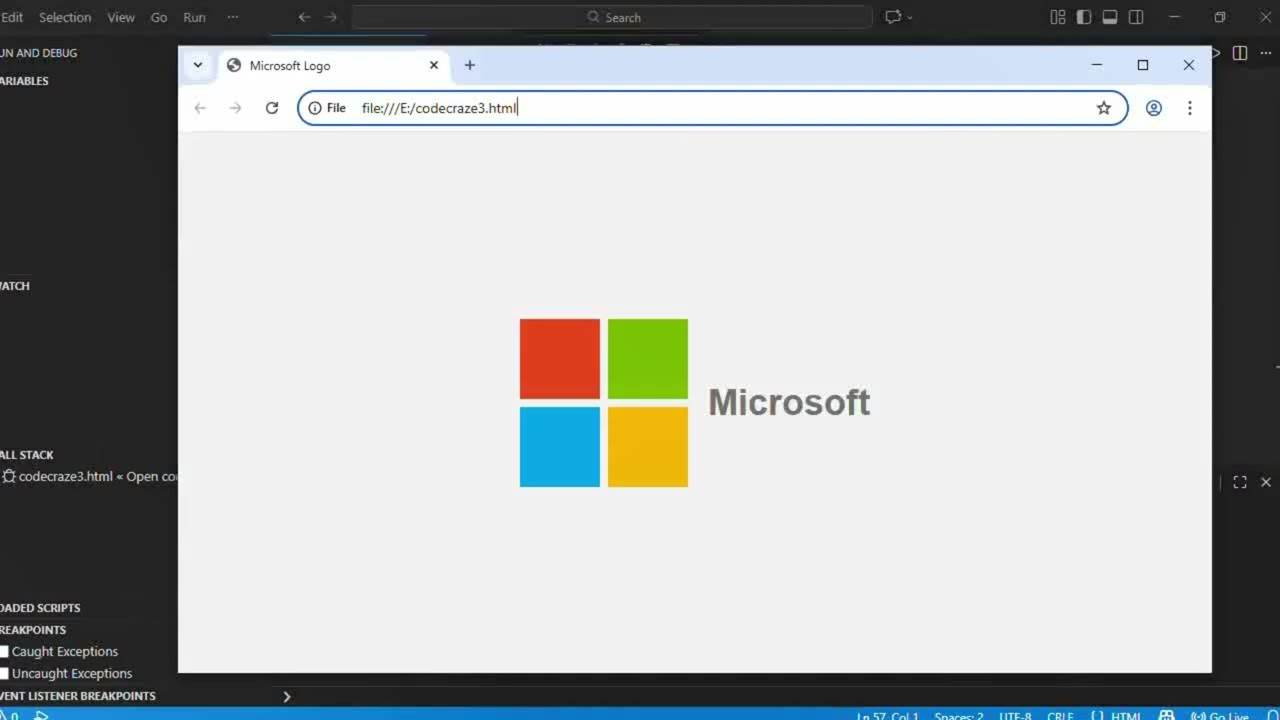Image resolution: width=1280 pixels, height=720 pixels.
Task: Navigate forward in VS Code title bar
Action: tap(331, 17)
